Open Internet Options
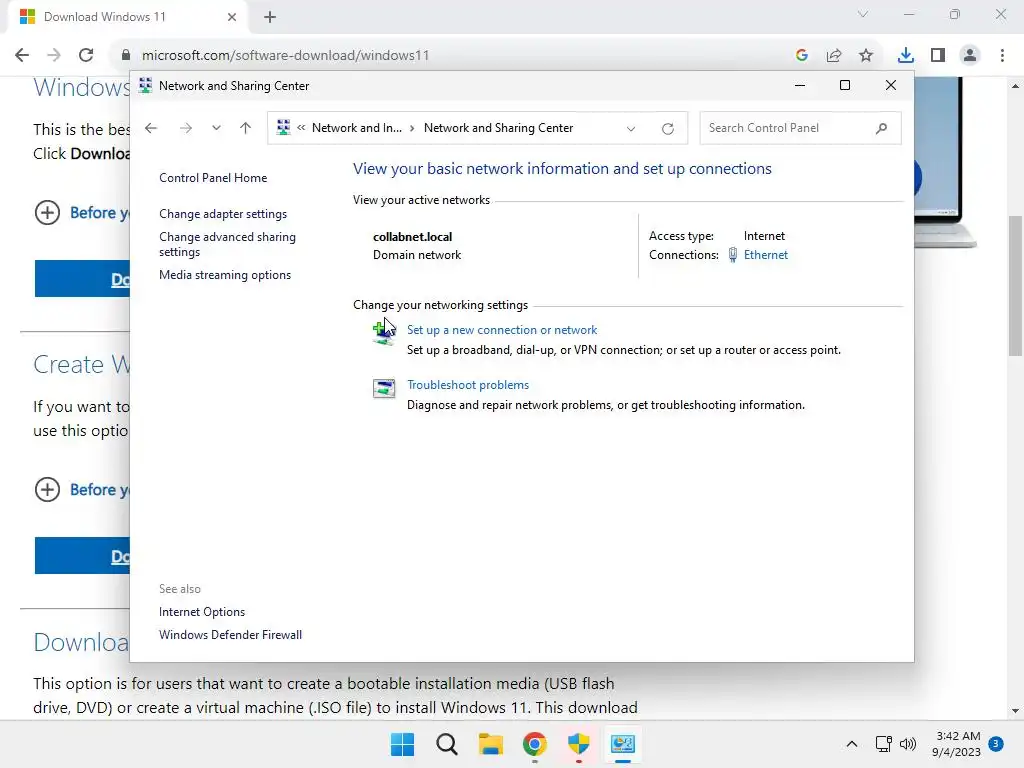Image resolution: width=1024 pixels, height=768 pixels. (202, 612)
